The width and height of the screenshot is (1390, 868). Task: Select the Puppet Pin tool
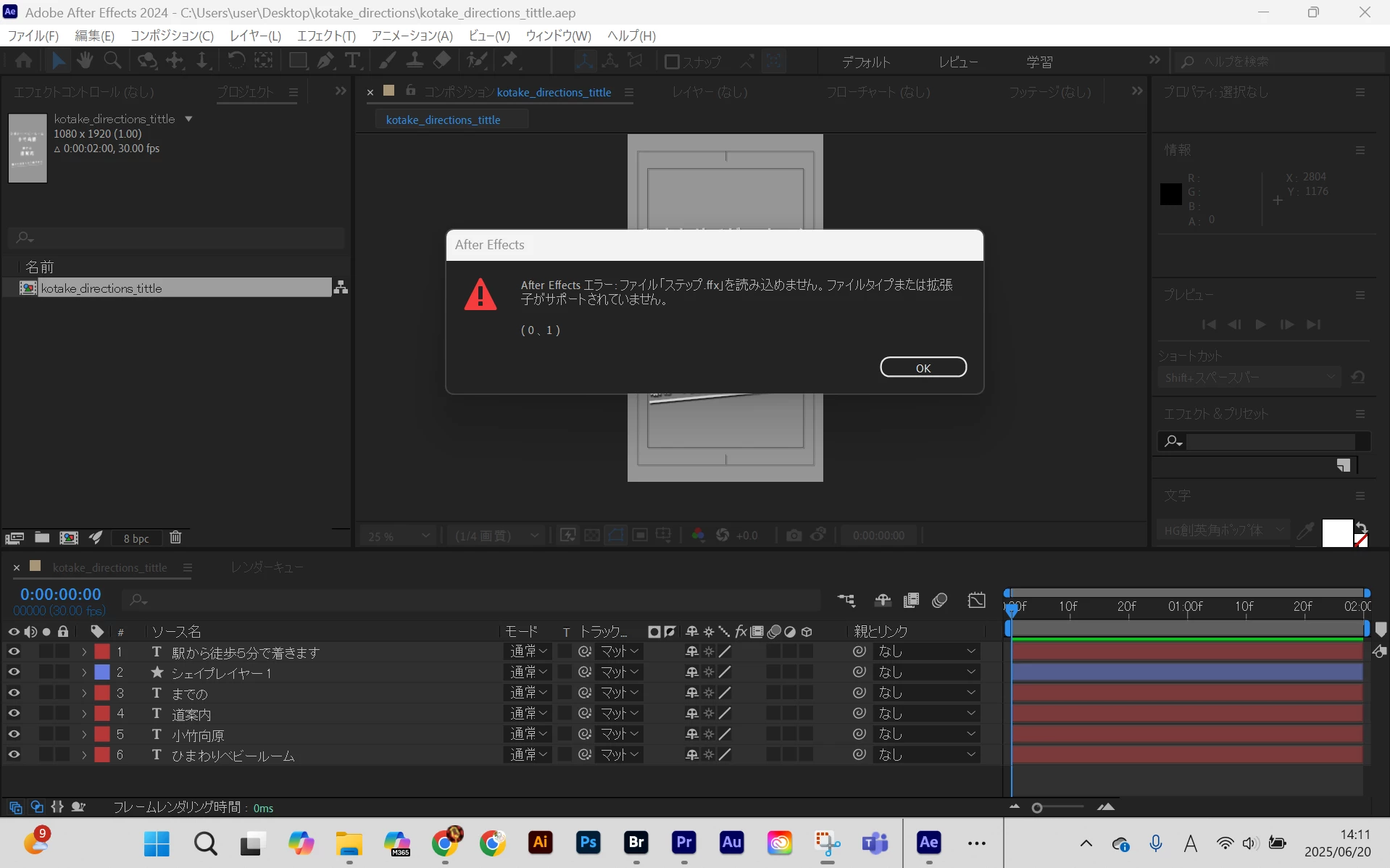pyautogui.click(x=510, y=61)
